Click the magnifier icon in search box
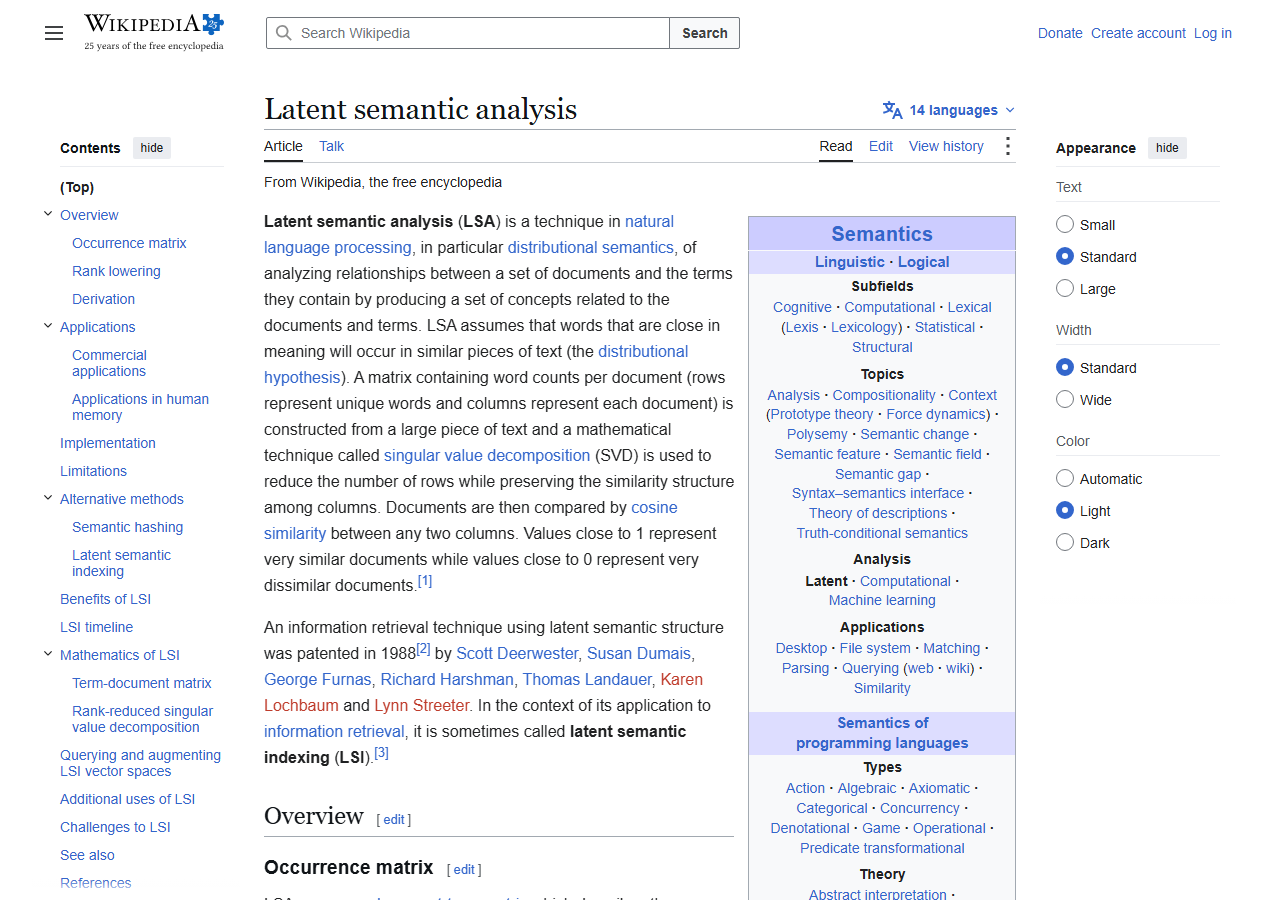The image size is (1280, 900). click(x=284, y=33)
